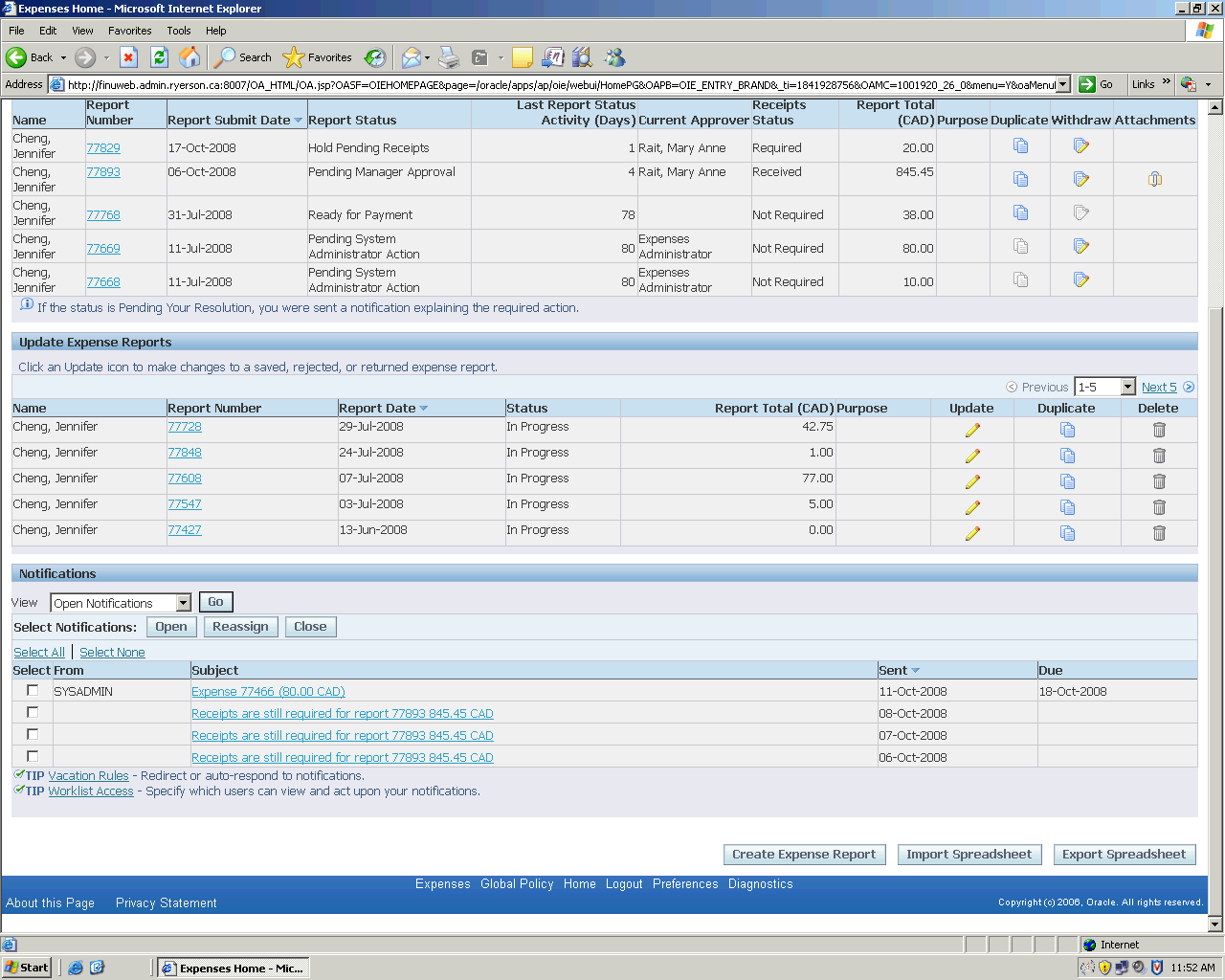Tick checkbox for 06-Oct-2008 receipts notification

[33, 756]
